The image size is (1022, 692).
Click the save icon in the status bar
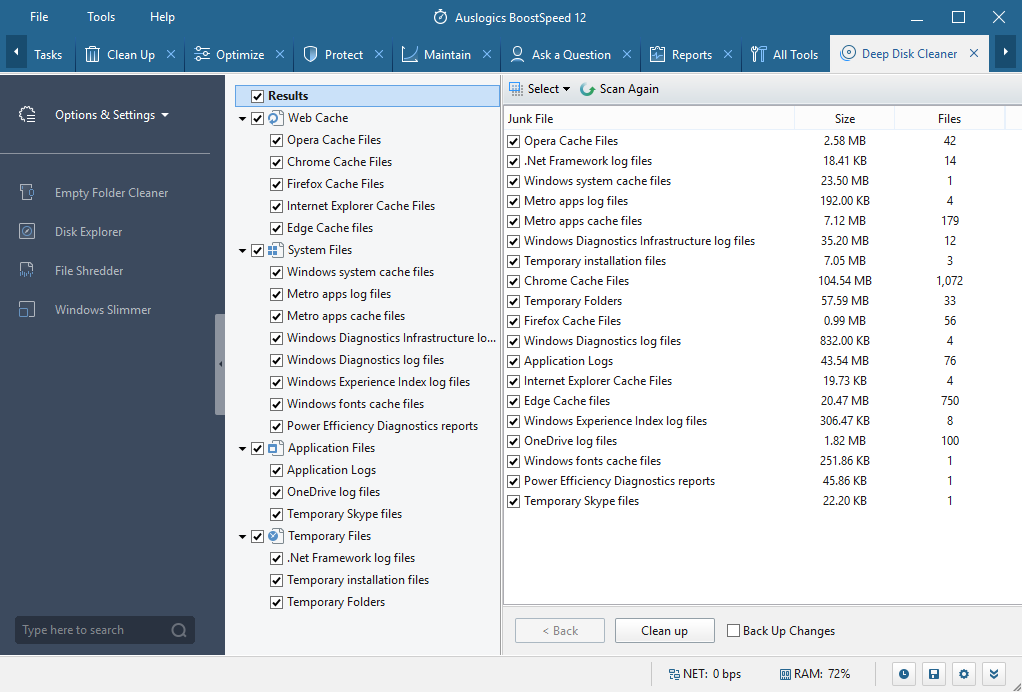(x=933, y=674)
